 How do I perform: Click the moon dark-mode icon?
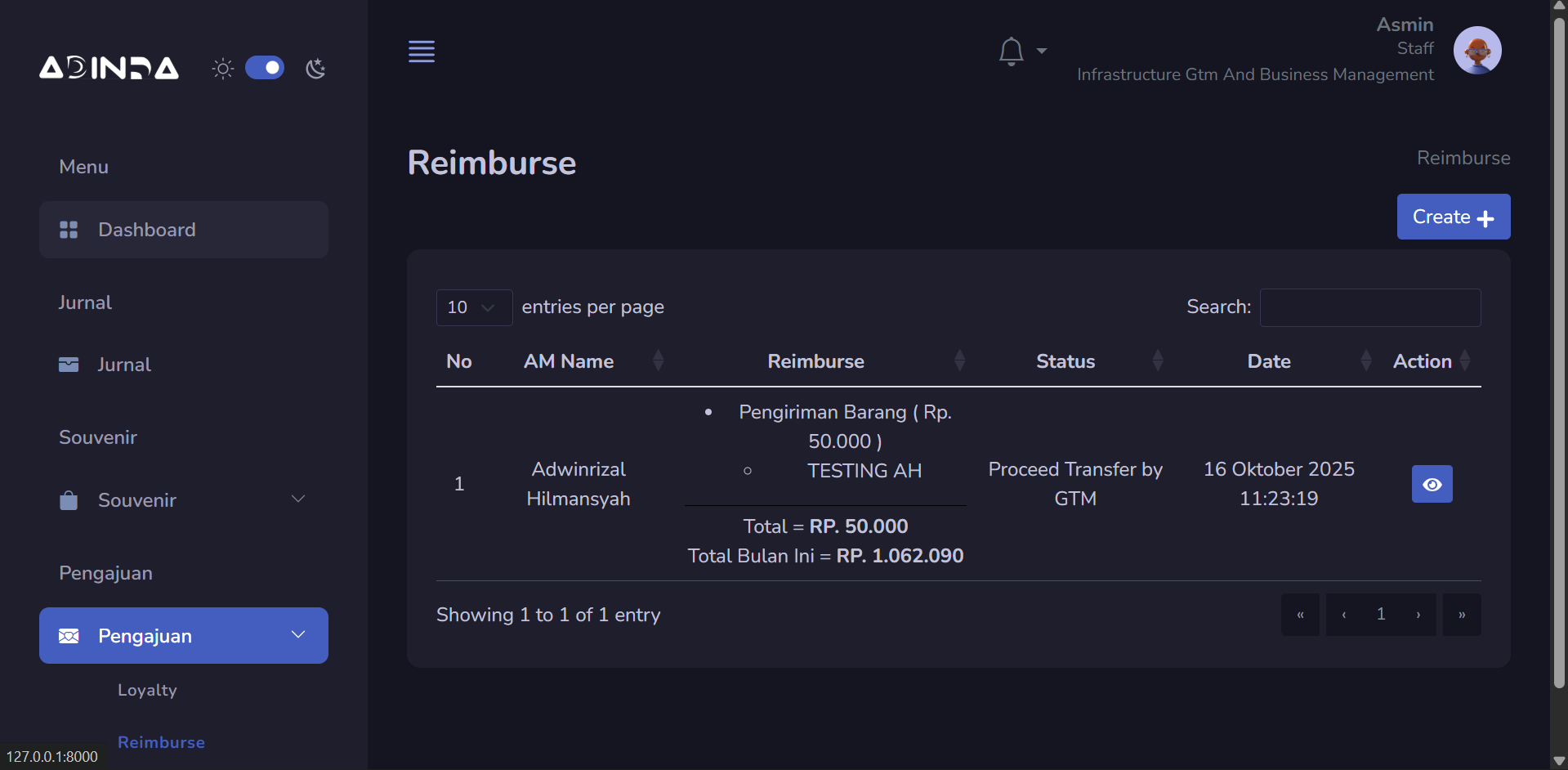315,69
